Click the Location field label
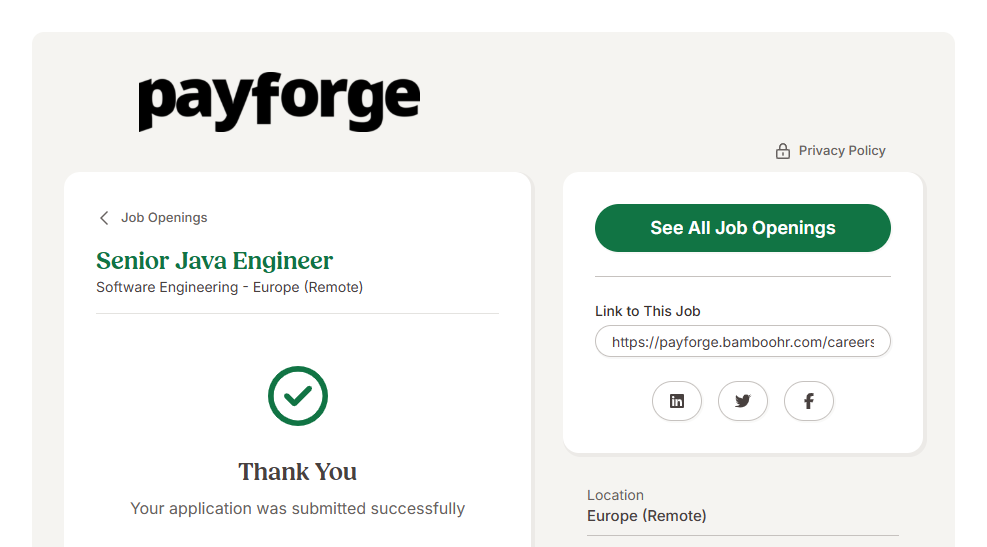 (x=615, y=495)
